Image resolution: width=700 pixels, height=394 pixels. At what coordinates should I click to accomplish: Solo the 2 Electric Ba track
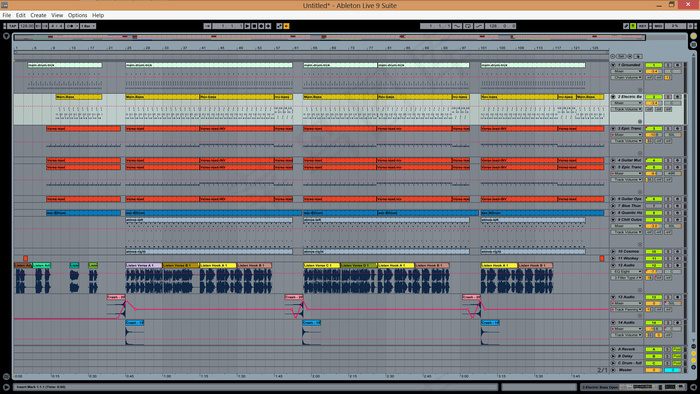tap(668, 96)
